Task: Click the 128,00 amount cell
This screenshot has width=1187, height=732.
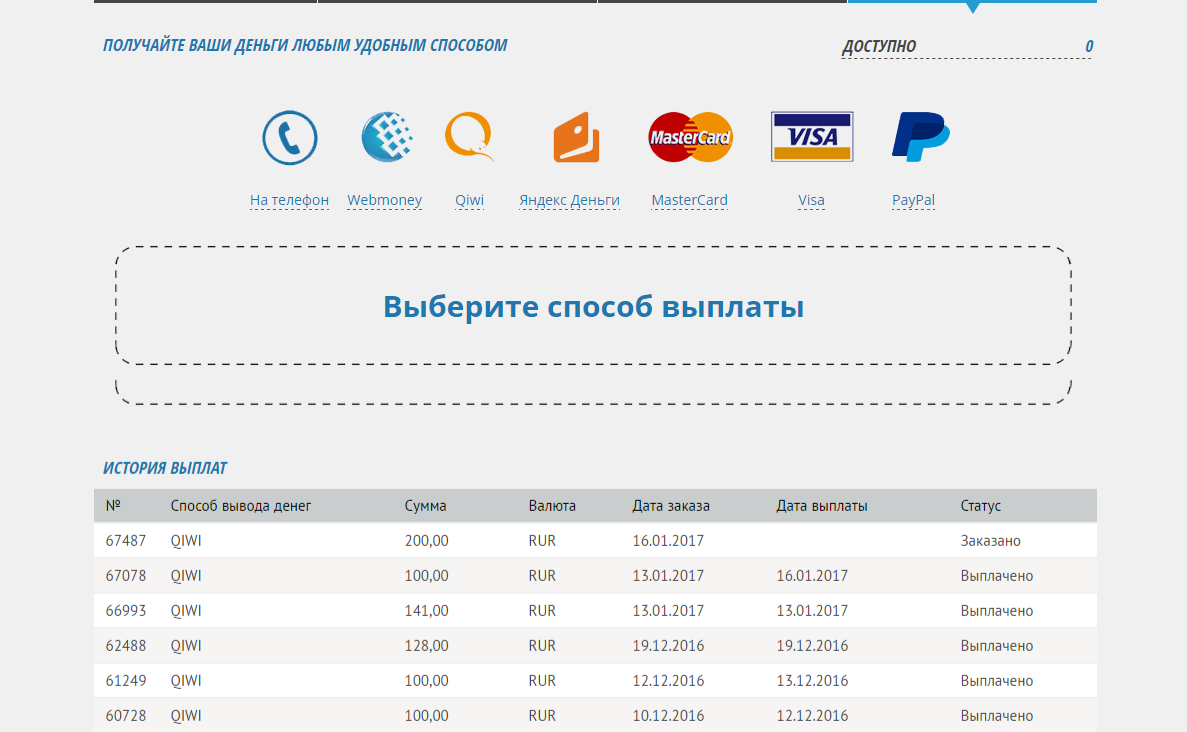Action: pyautogui.click(x=426, y=645)
